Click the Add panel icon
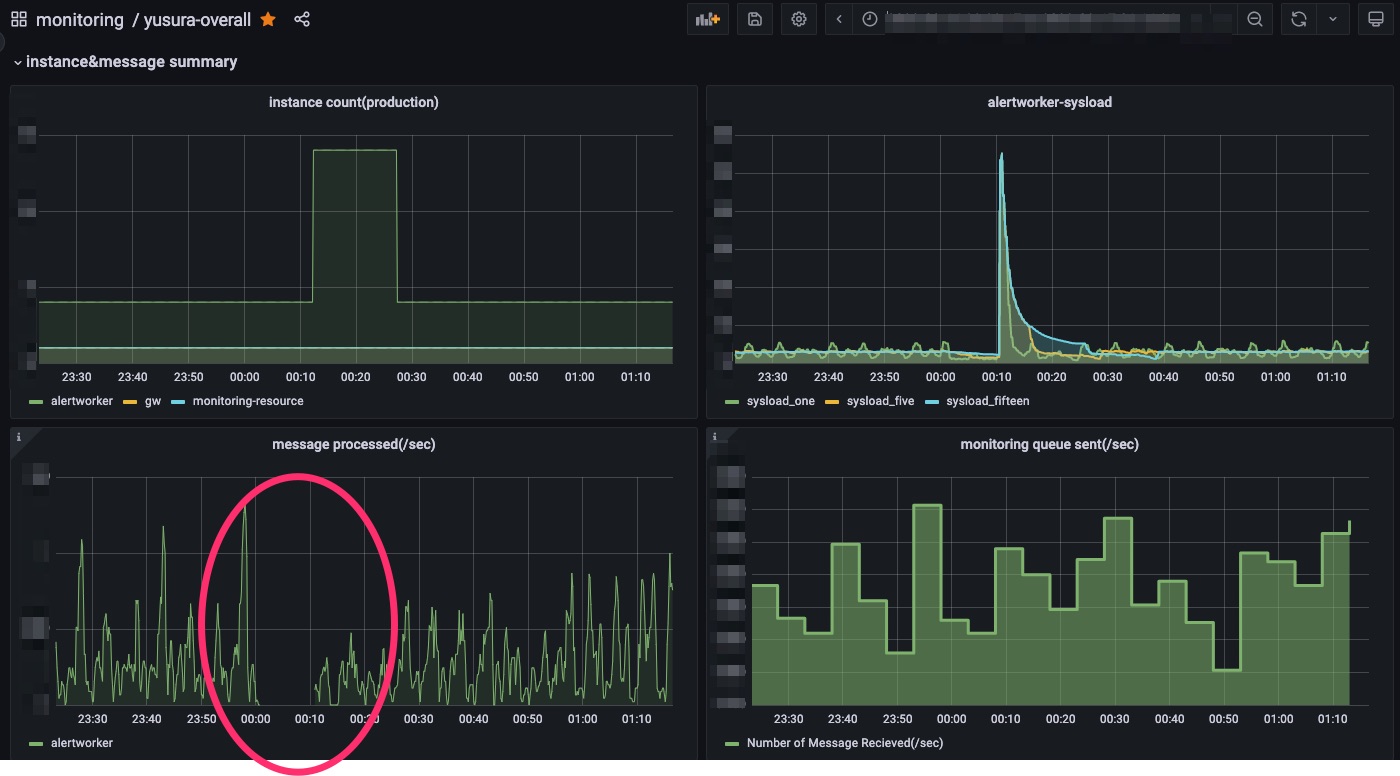1400x776 pixels. pos(708,19)
